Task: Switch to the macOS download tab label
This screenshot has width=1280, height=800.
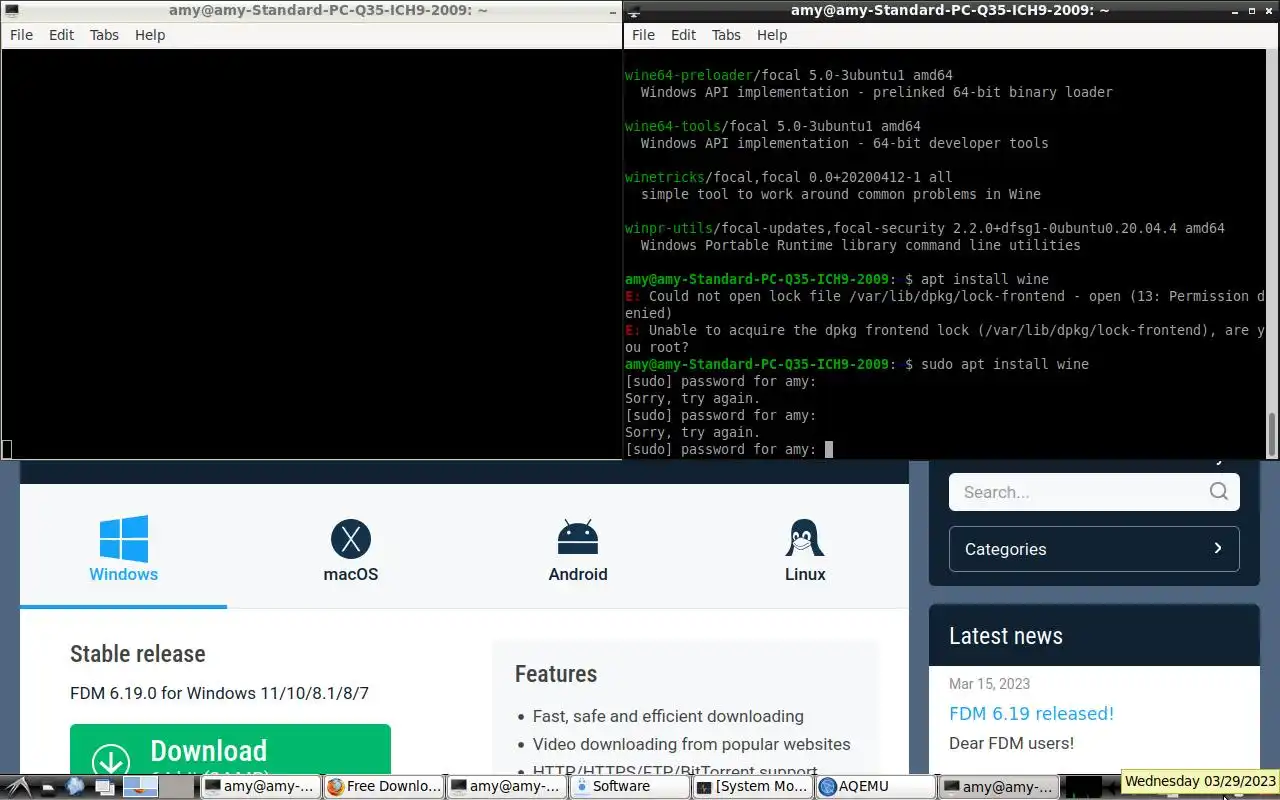Action: [x=351, y=574]
